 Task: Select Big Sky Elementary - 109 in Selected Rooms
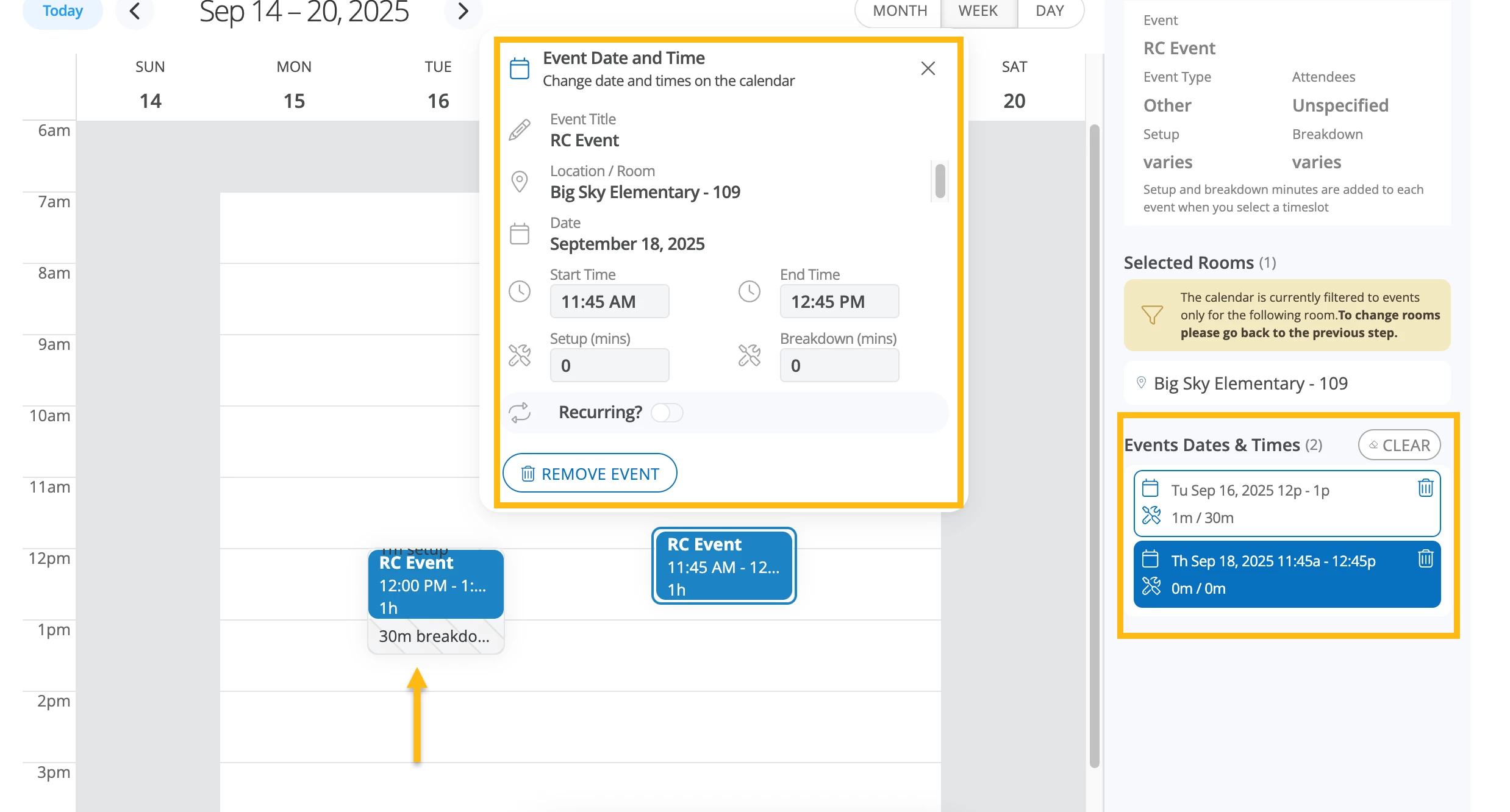pos(1287,383)
